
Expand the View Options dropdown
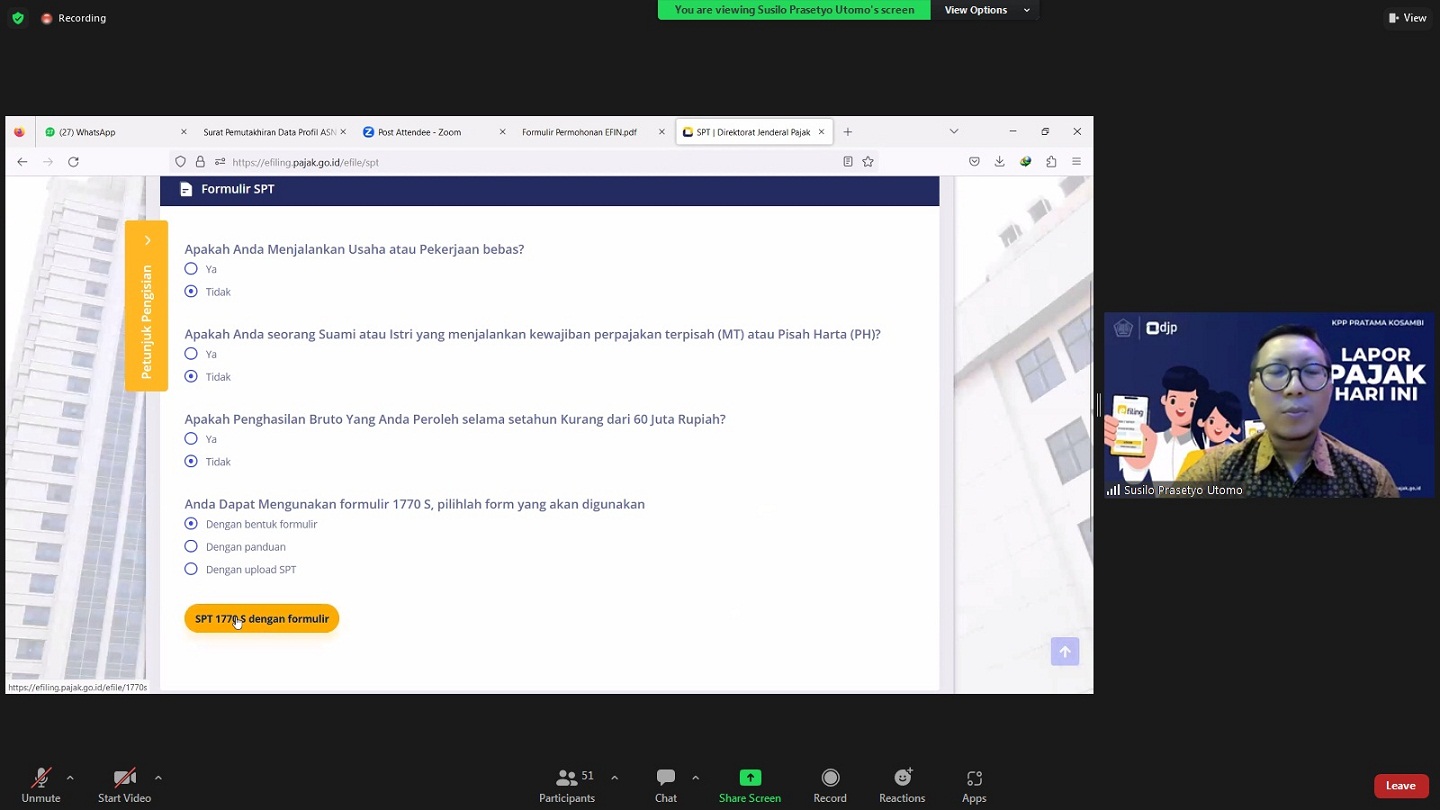(986, 10)
